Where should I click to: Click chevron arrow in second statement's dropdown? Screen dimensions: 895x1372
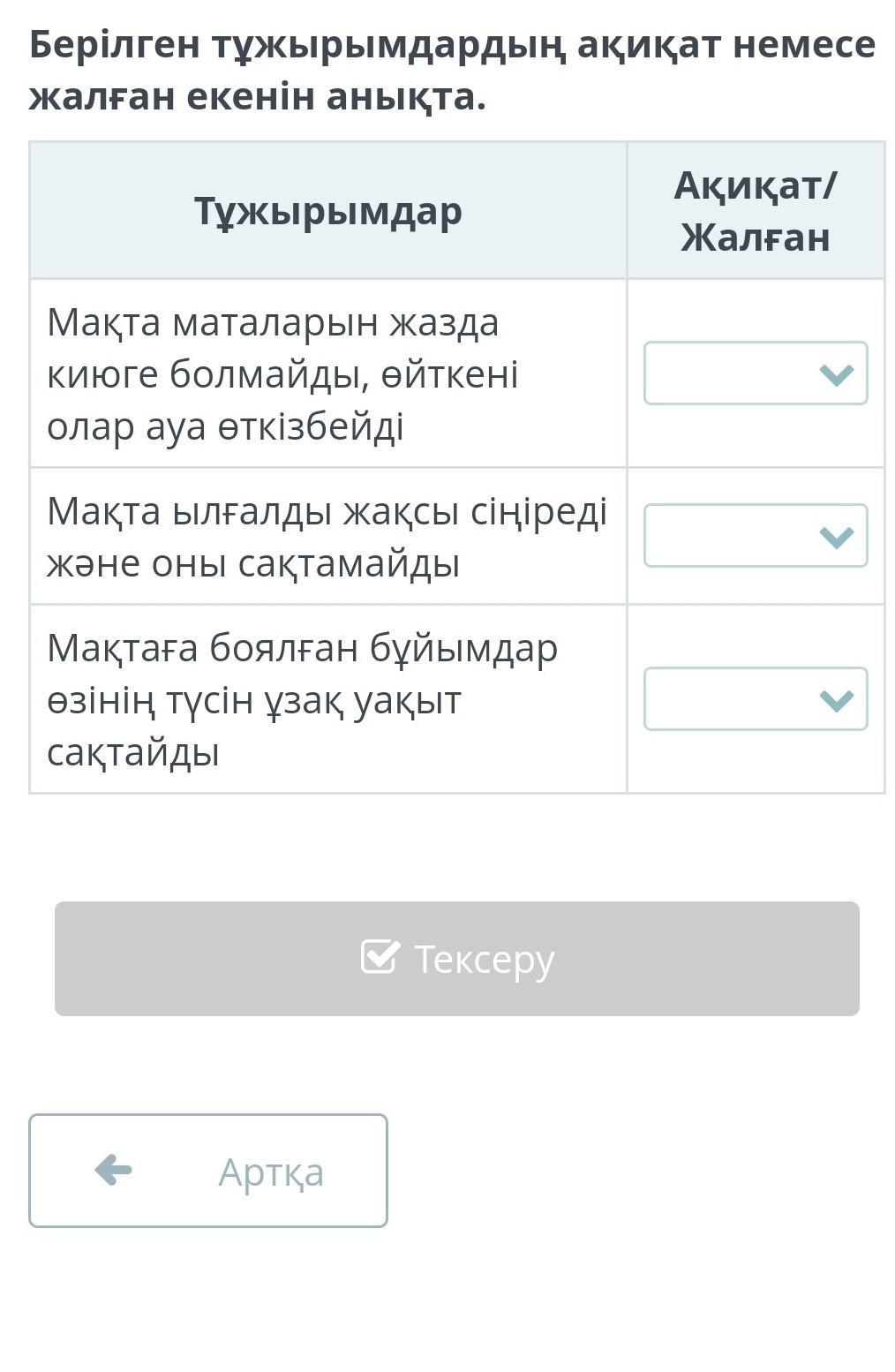tap(836, 537)
